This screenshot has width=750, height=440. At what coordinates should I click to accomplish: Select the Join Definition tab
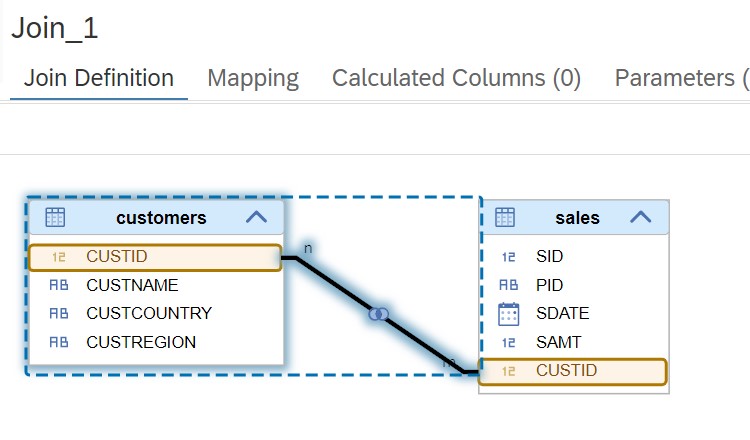[x=99, y=78]
